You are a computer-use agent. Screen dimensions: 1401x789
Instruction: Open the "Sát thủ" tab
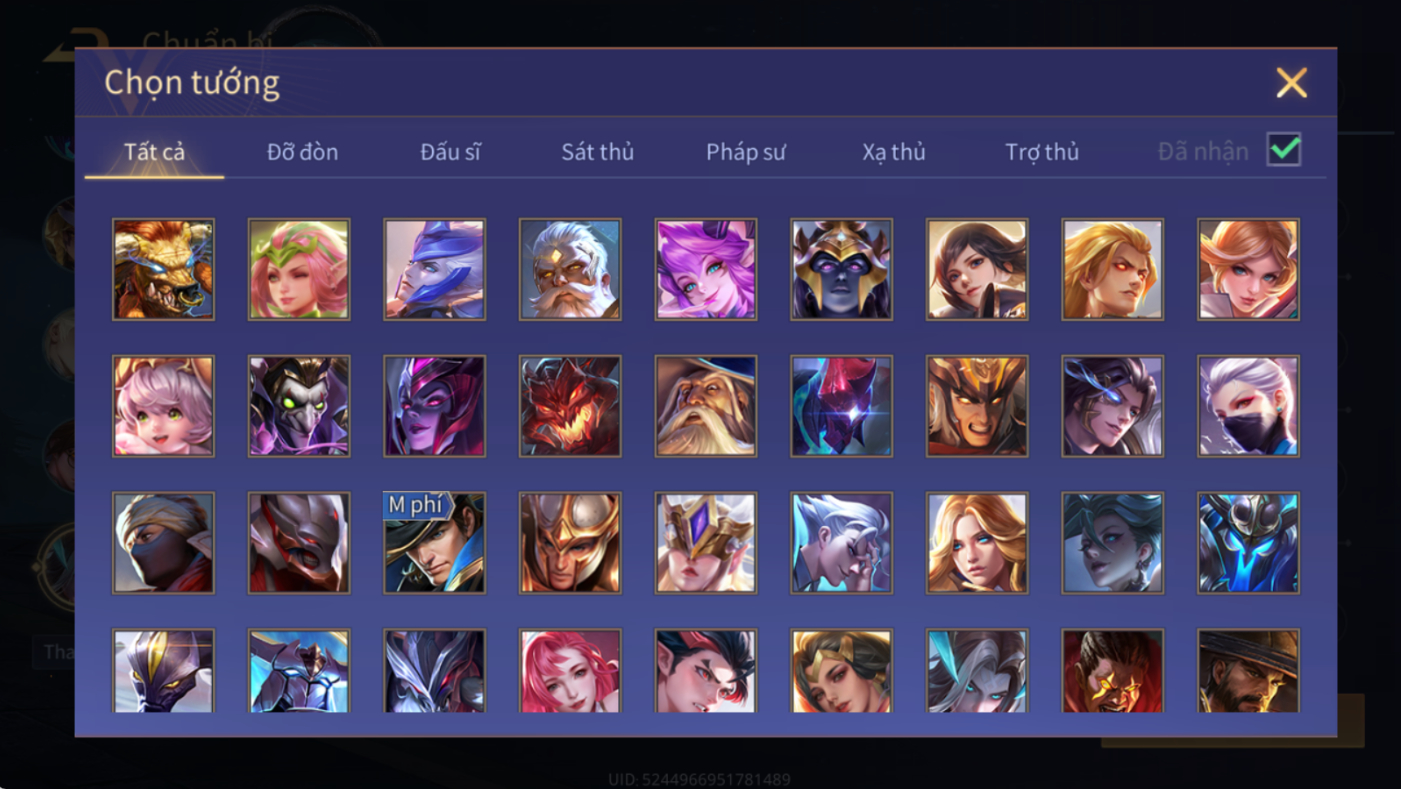click(597, 152)
